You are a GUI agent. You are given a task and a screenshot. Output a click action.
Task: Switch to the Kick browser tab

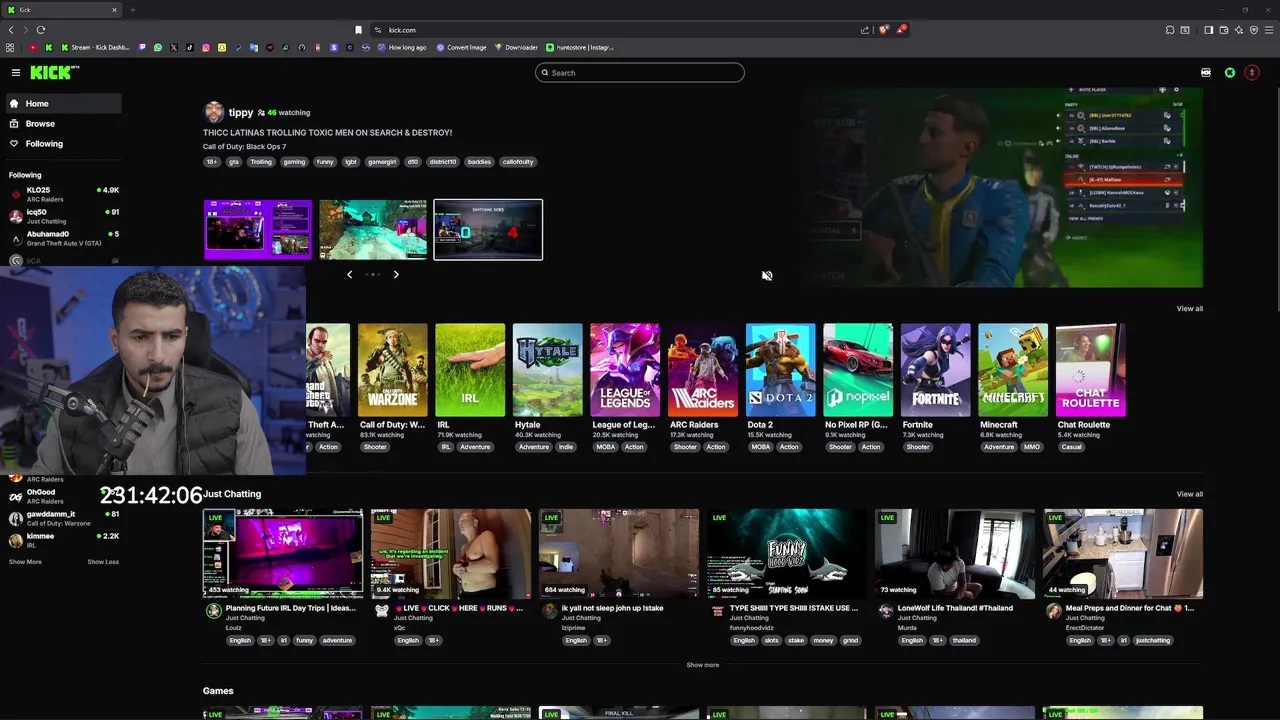[60, 10]
